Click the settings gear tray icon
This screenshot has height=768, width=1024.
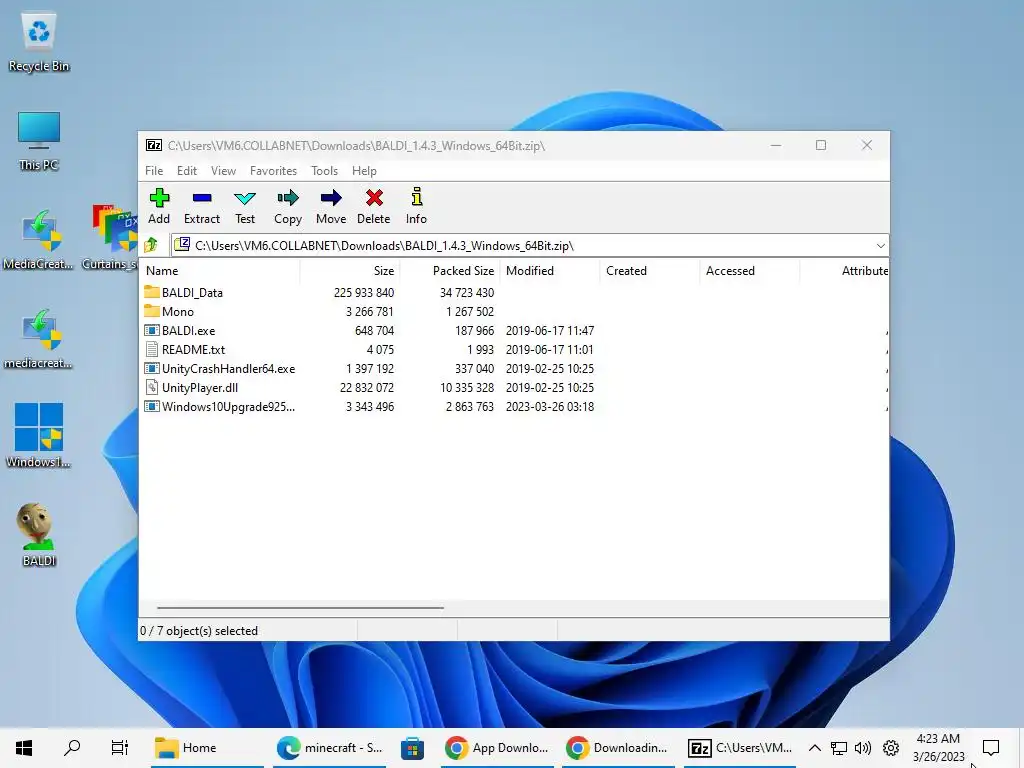coord(890,747)
